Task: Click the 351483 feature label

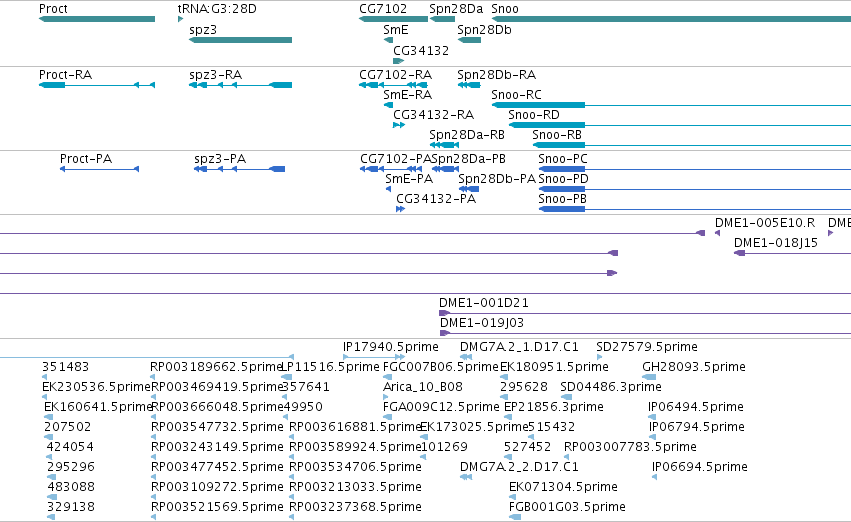Action: tap(65, 366)
